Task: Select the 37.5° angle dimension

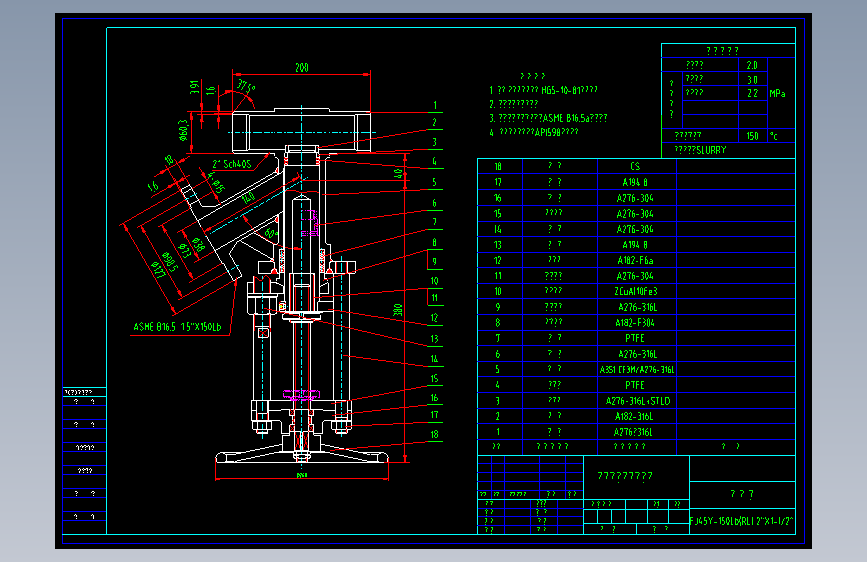Action: (246, 86)
